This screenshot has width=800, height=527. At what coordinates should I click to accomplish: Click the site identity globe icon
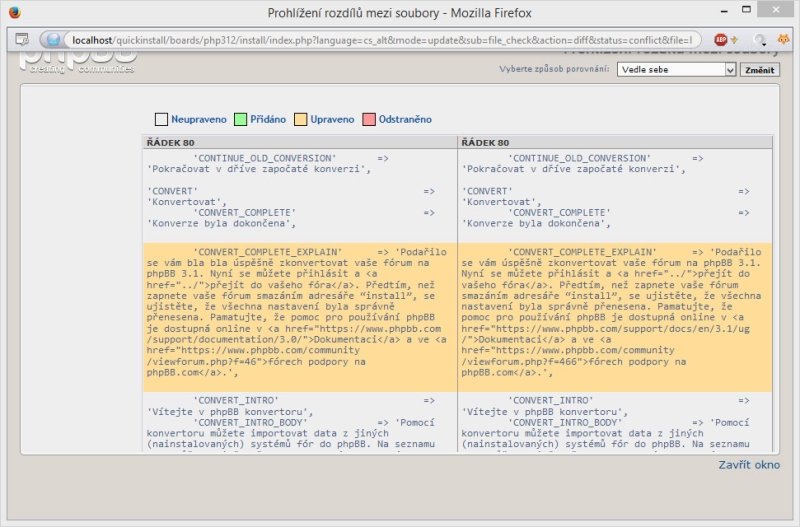[x=54, y=40]
